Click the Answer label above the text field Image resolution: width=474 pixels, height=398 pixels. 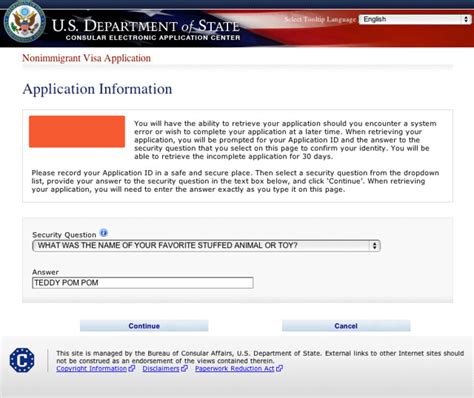tap(45, 272)
